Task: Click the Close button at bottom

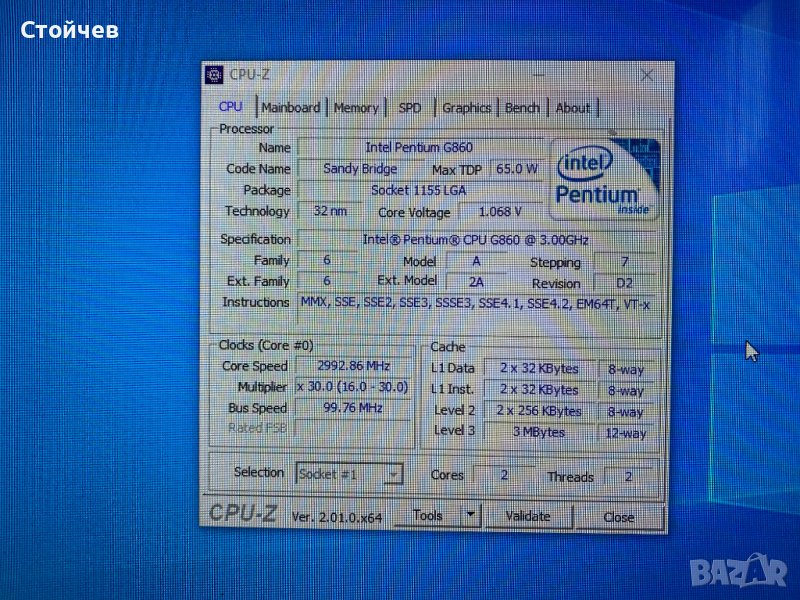Action: click(619, 517)
